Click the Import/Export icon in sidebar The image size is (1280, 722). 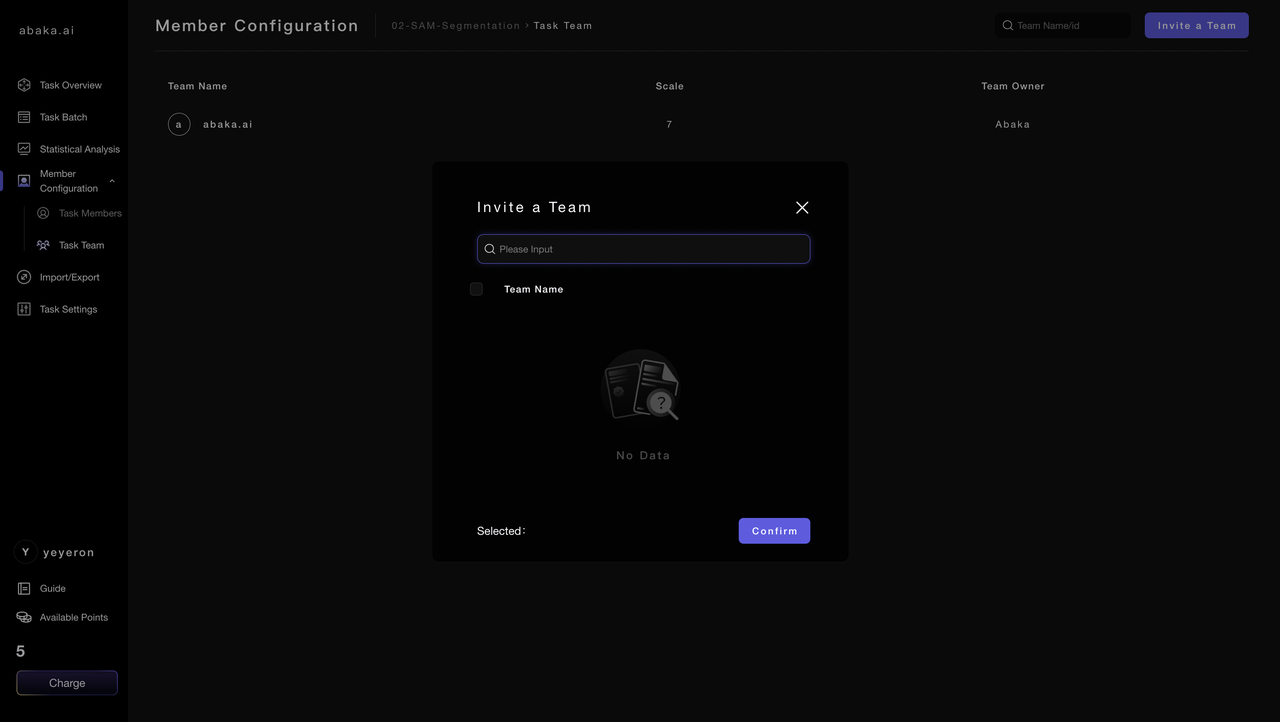point(24,277)
